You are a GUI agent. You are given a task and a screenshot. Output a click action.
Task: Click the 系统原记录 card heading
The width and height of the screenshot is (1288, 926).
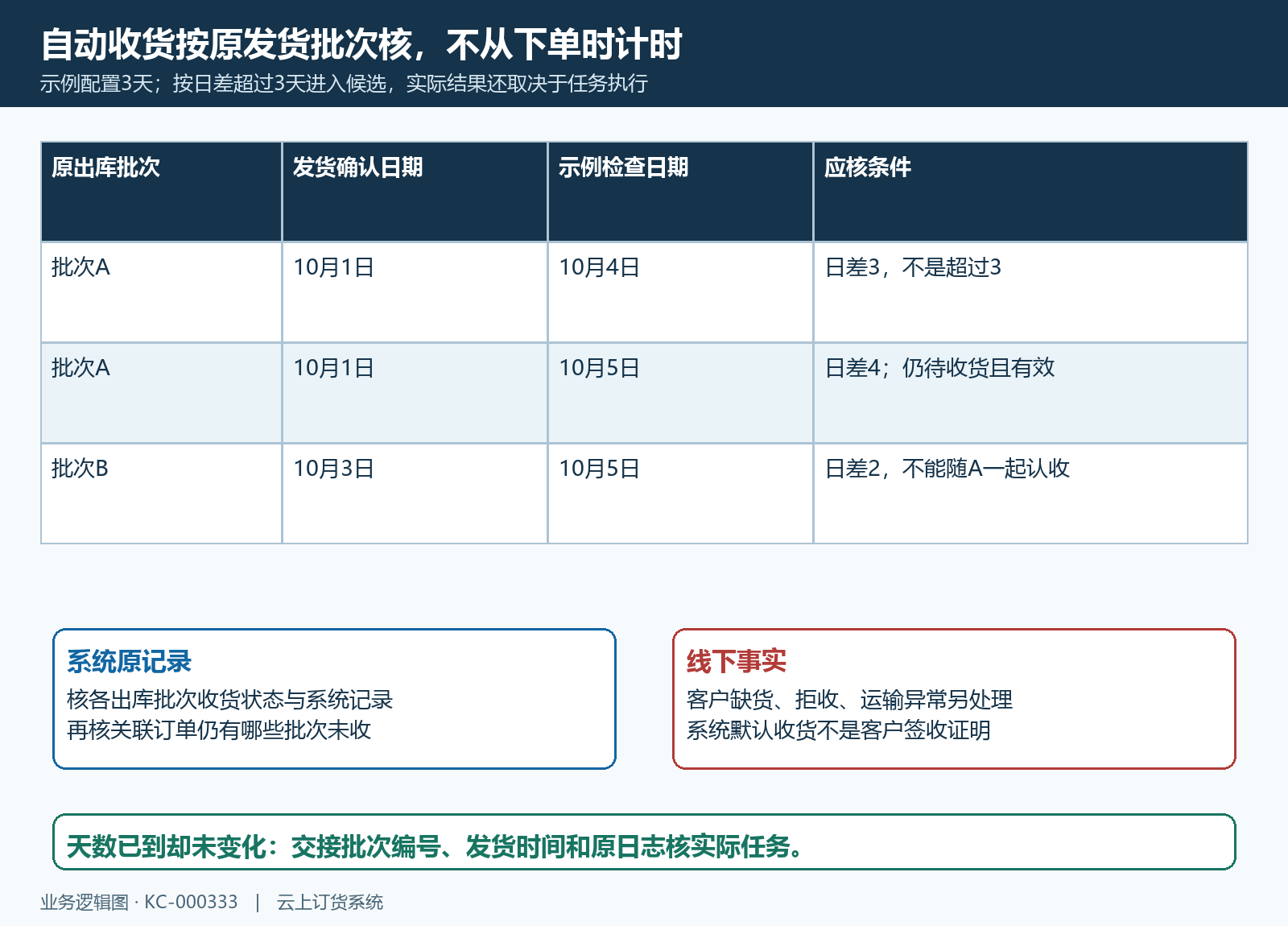point(129,662)
